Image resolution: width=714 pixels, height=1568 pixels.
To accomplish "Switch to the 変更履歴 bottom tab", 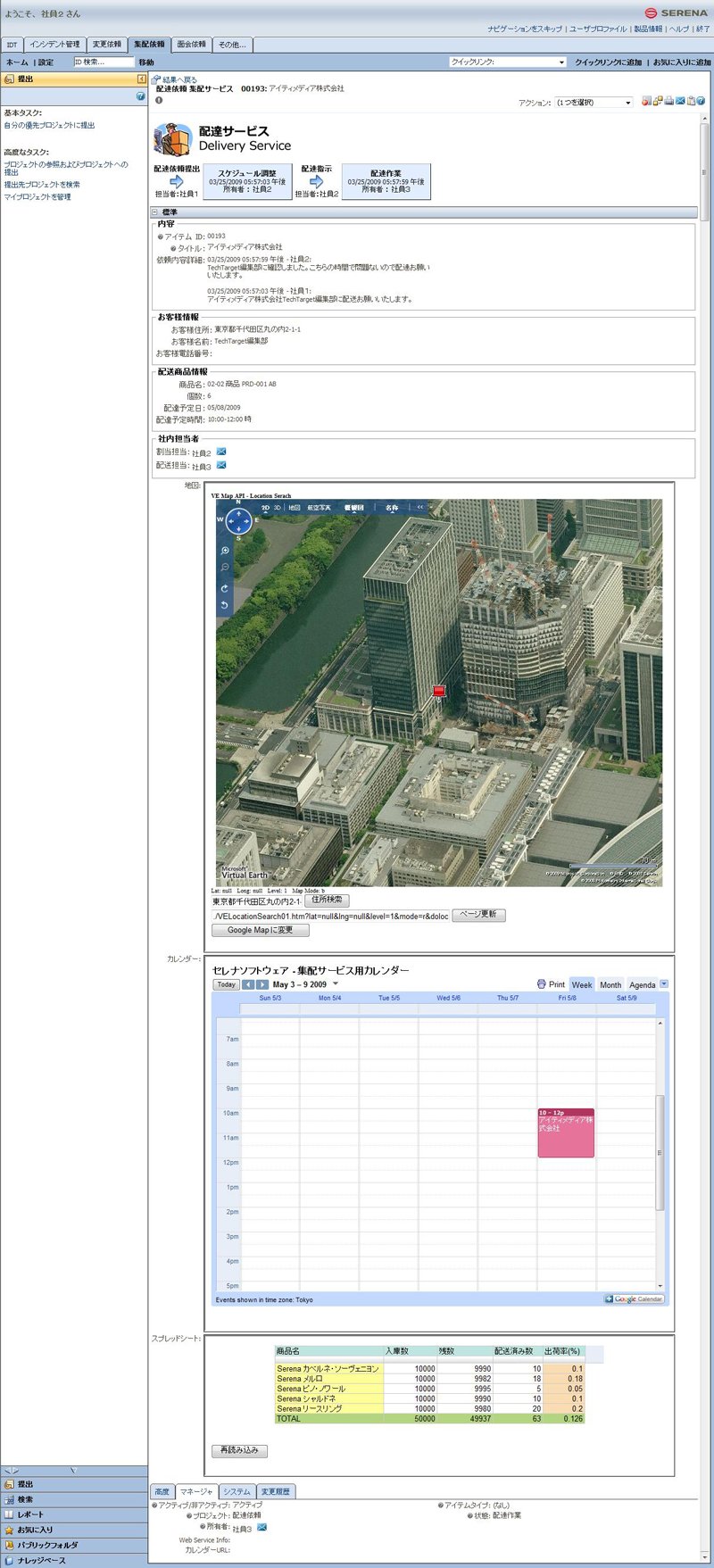I will 276,1491.
